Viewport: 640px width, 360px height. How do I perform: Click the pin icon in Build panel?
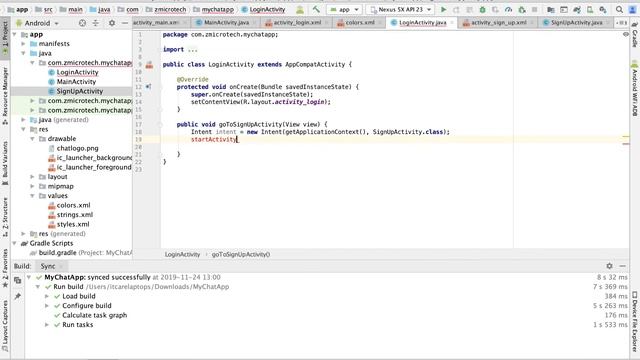pos(18,296)
